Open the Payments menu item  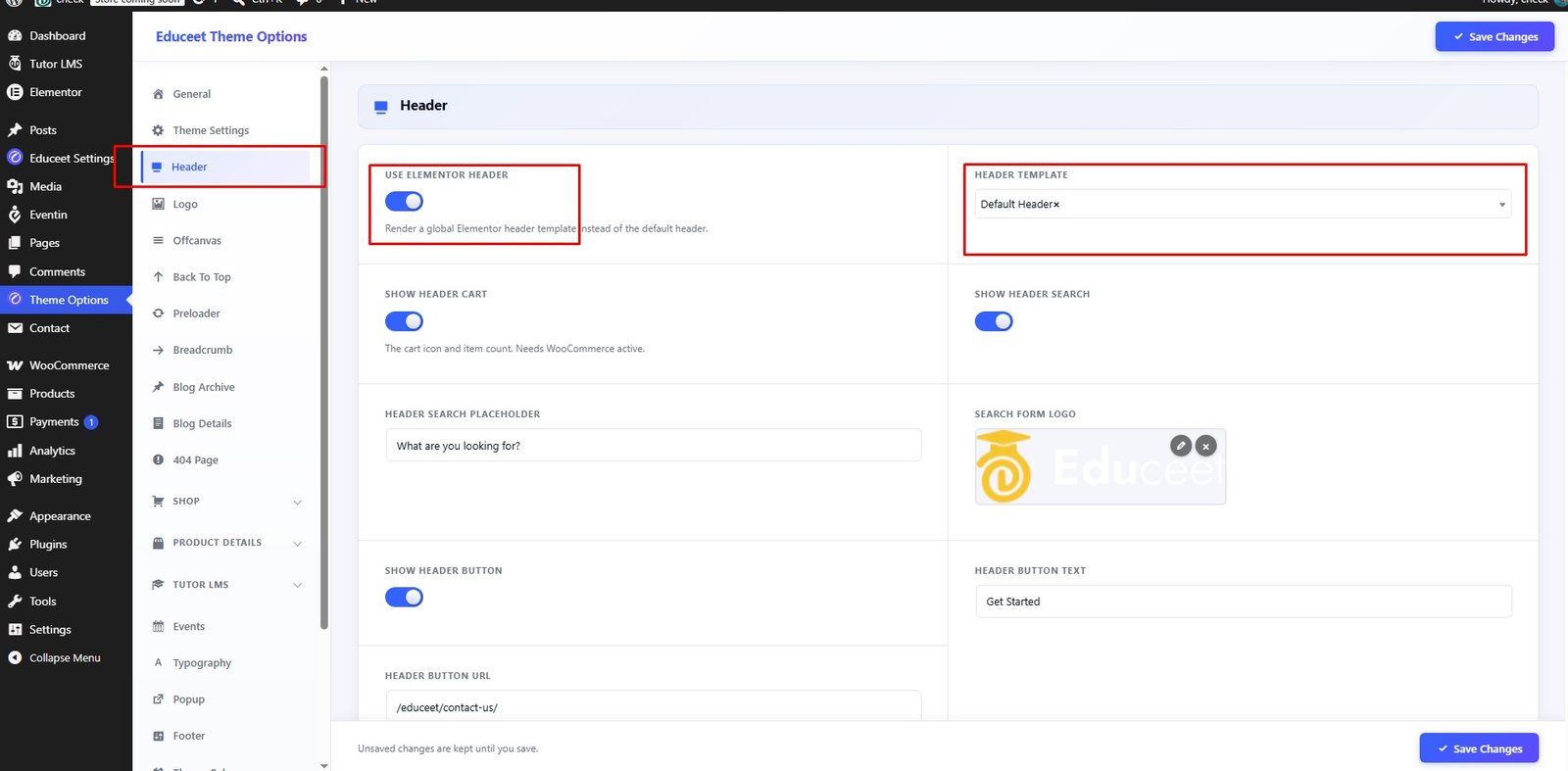tap(66, 422)
